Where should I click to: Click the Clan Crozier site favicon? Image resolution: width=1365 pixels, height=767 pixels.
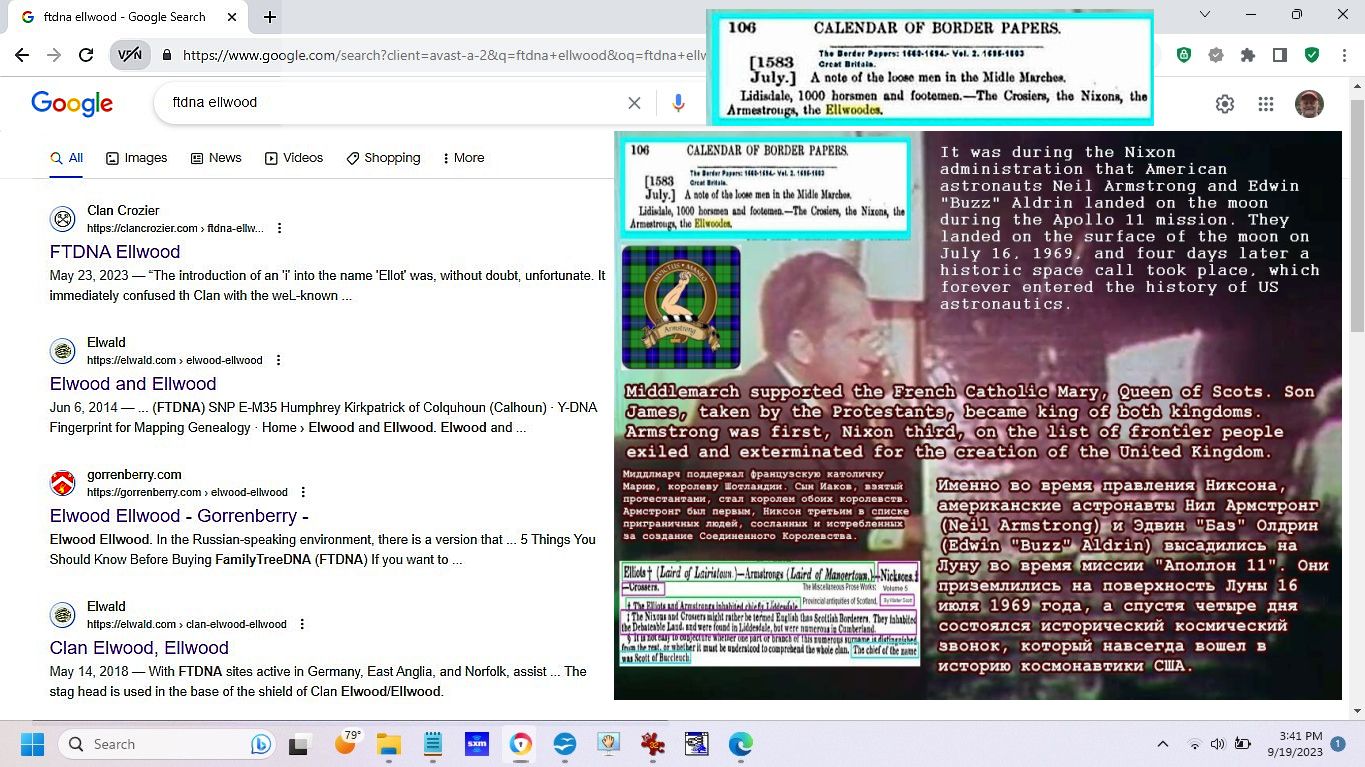coord(63,219)
